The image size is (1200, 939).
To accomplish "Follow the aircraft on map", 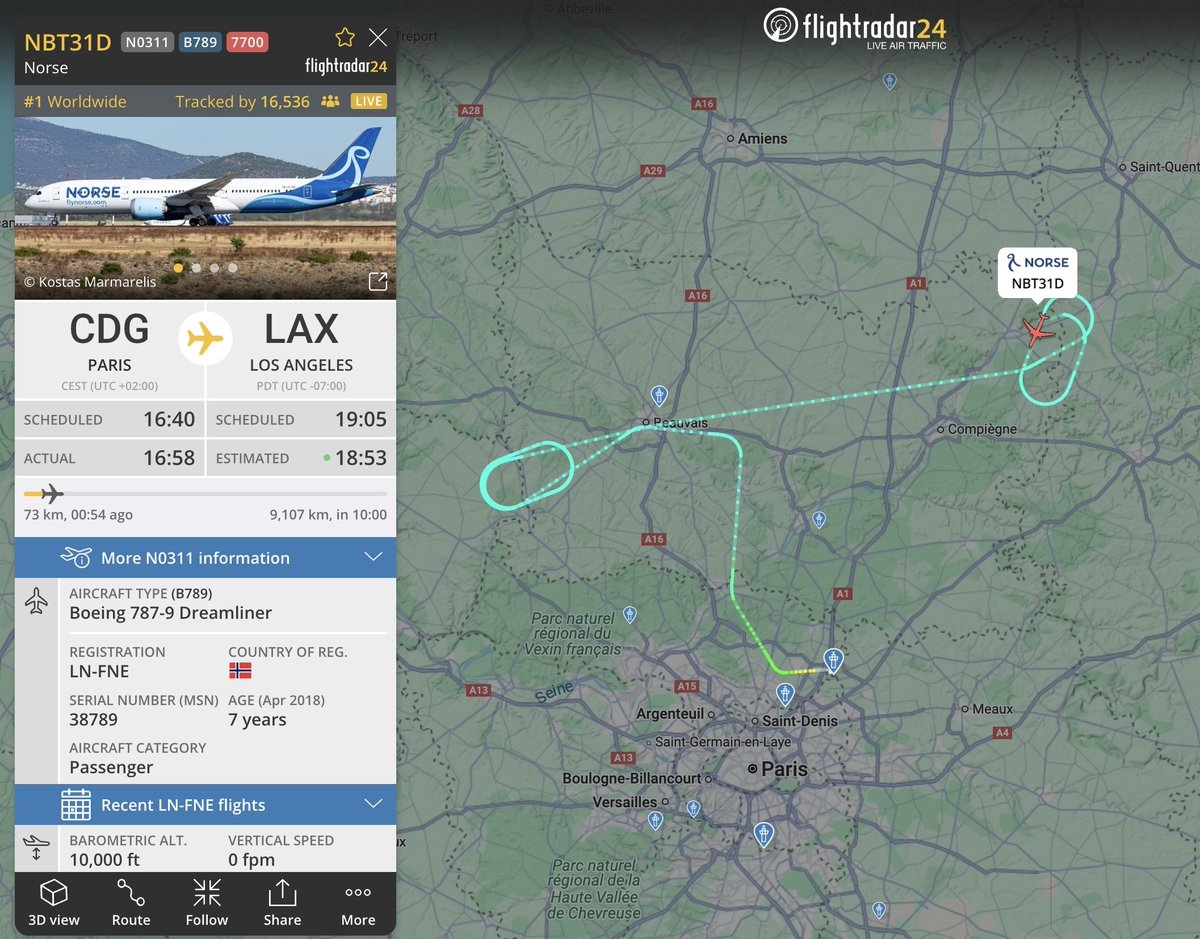I will coord(207,903).
